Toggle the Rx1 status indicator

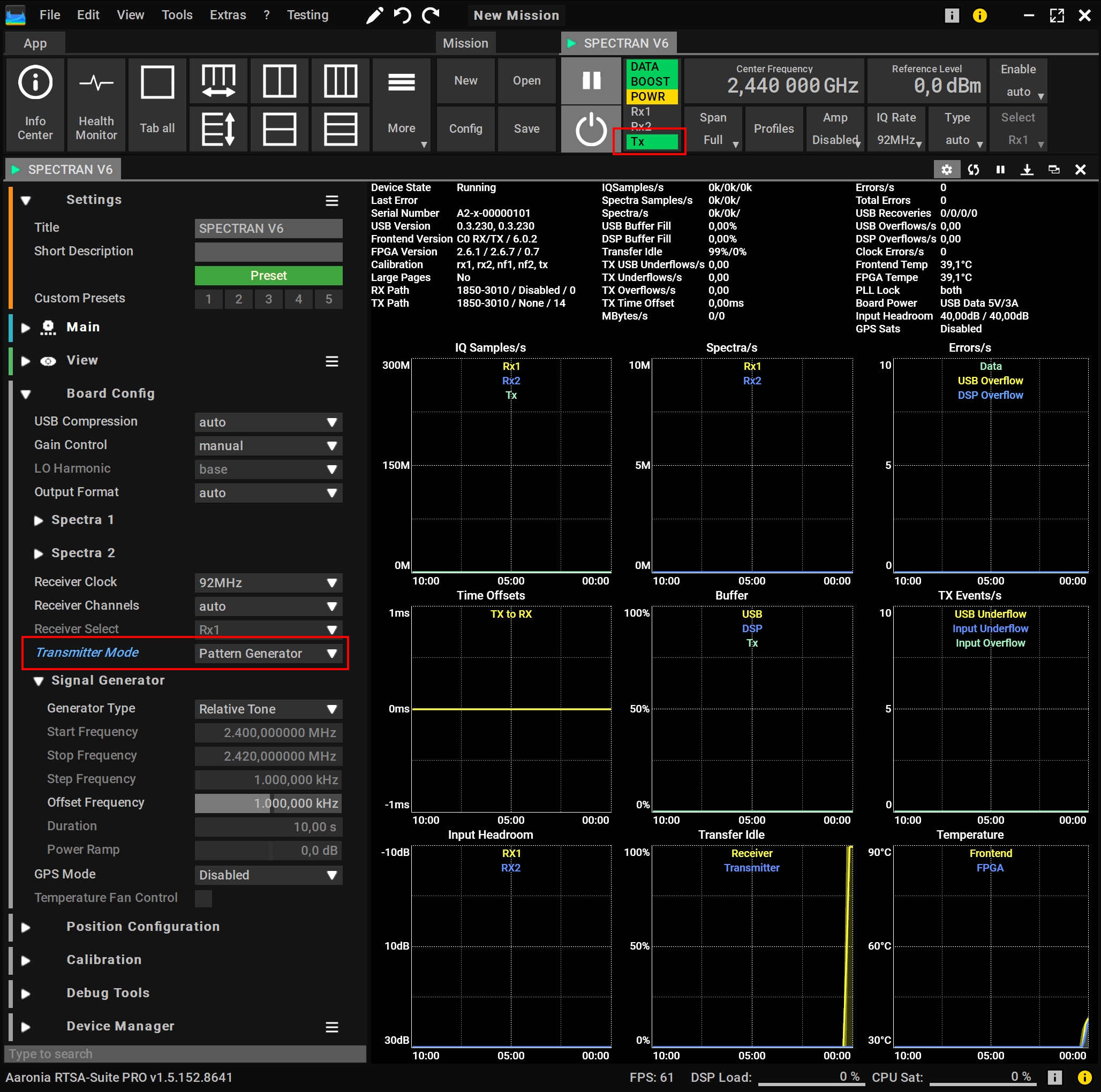point(652,112)
